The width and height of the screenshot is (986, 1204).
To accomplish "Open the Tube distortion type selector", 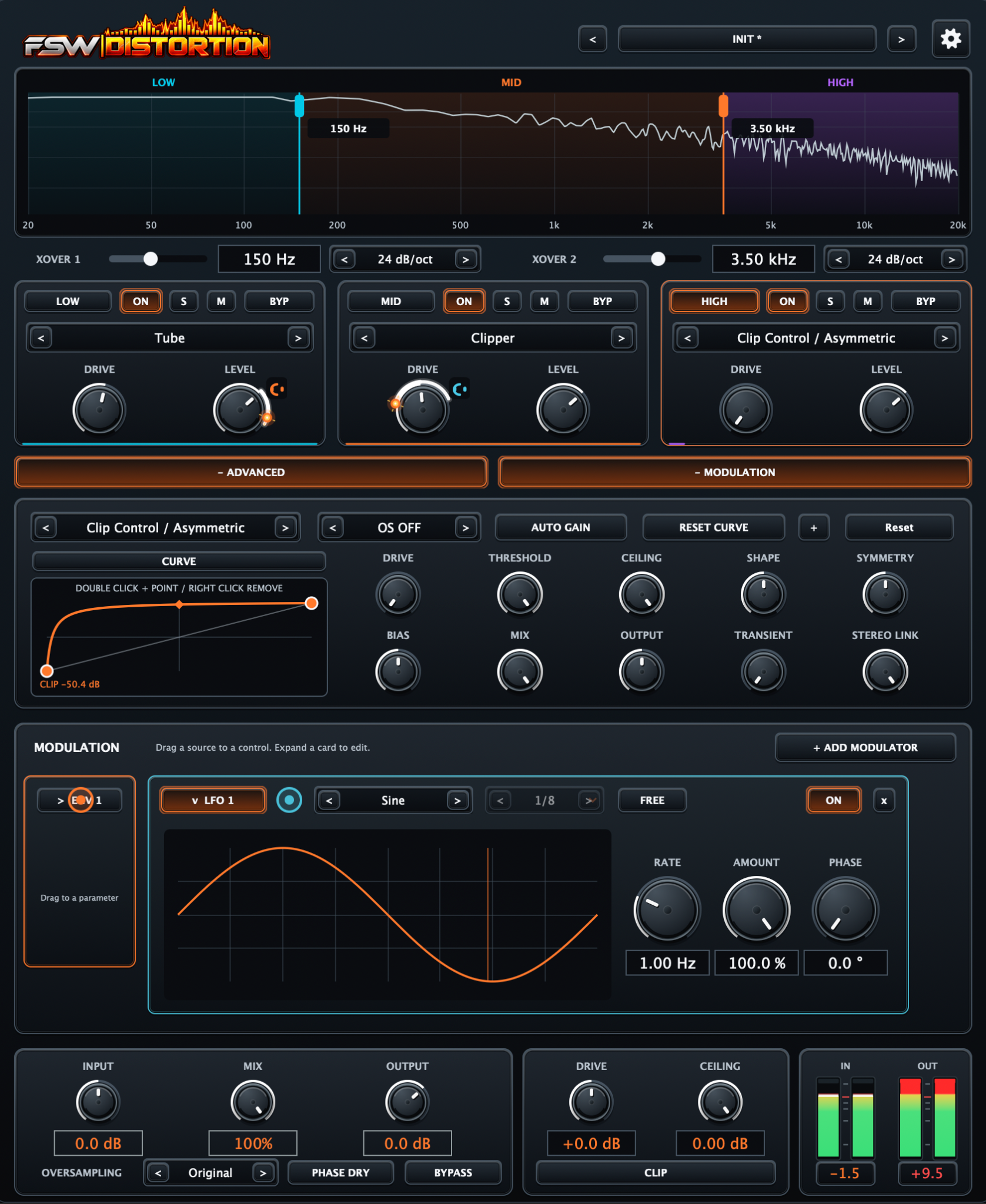I will pyautogui.click(x=169, y=338).
